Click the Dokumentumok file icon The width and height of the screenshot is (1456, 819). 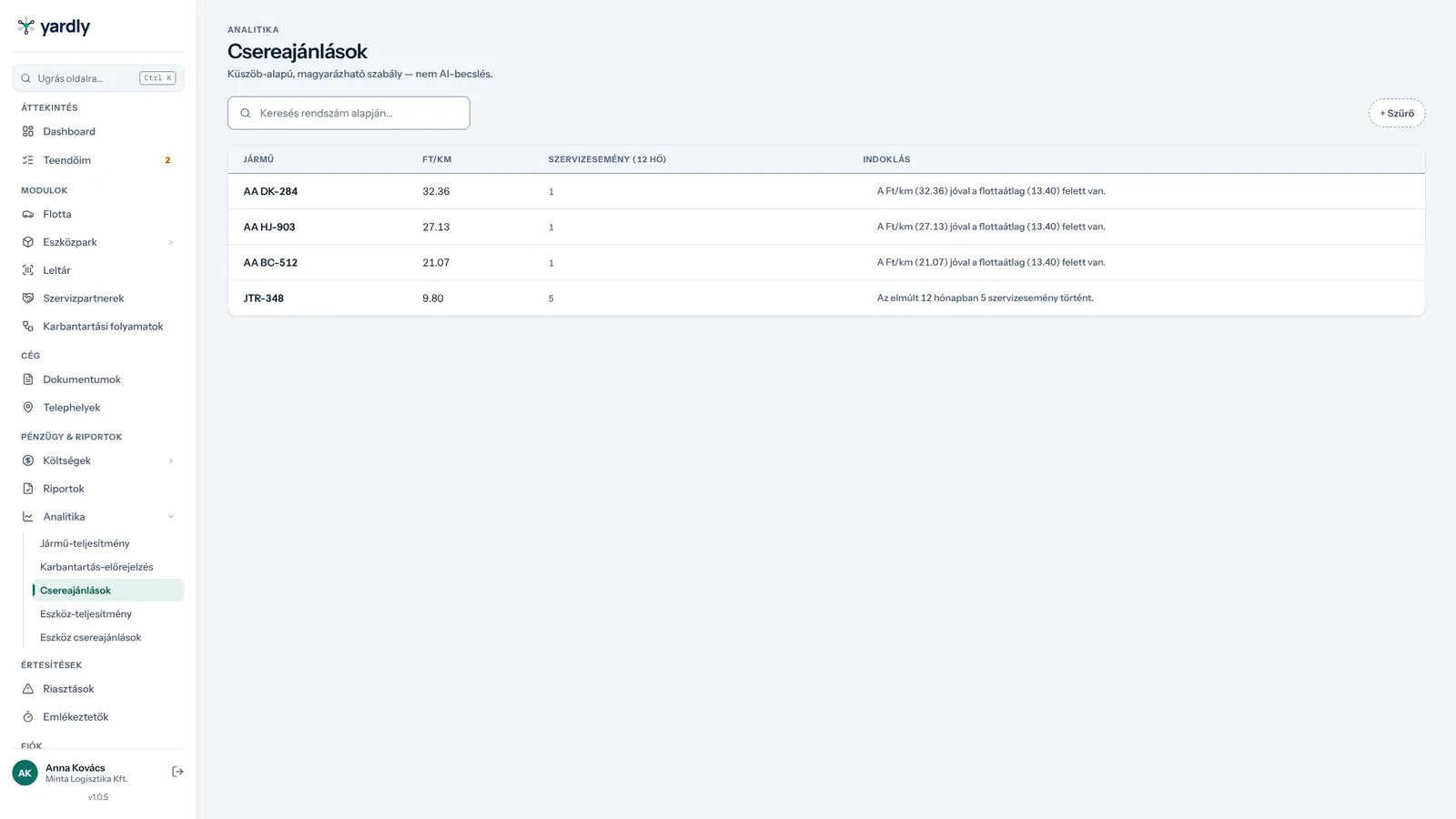click(x=28, y=379)
